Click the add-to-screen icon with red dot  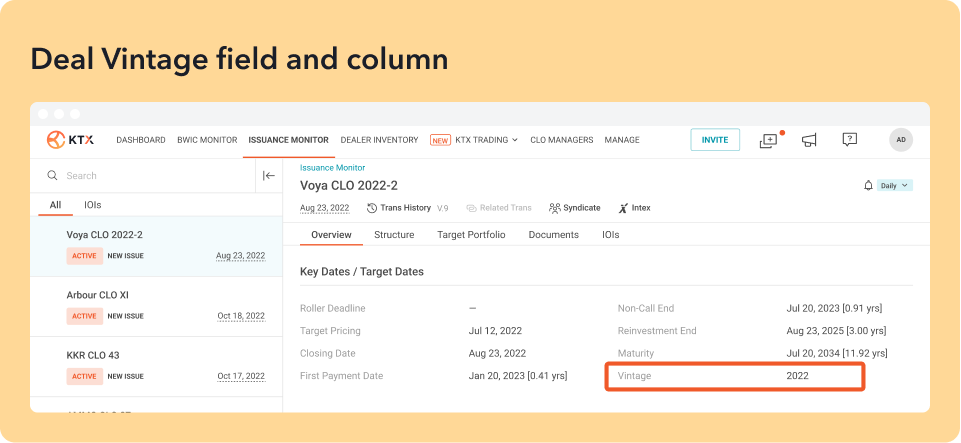(x=768, y=140)
